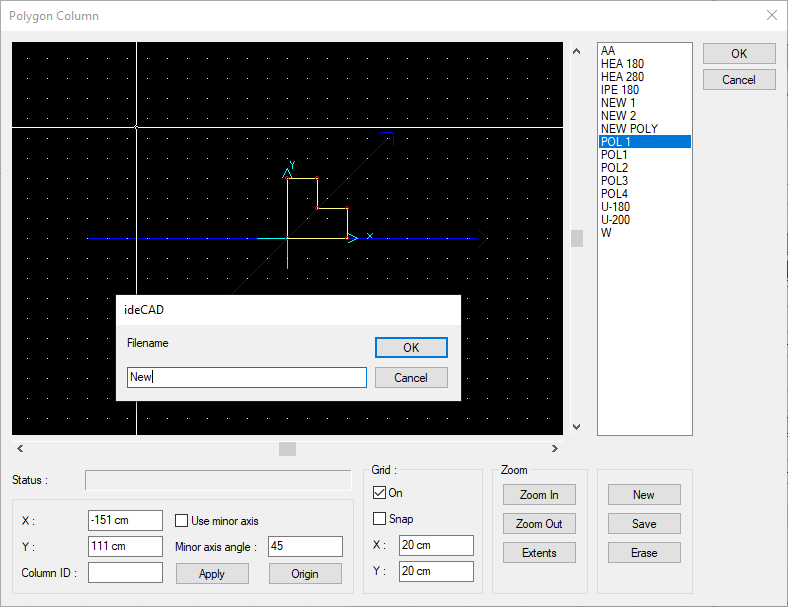Viewport: 788px width, 607px height.
Task: Cancel the ideCAD filename dialog
Action: 411,378
